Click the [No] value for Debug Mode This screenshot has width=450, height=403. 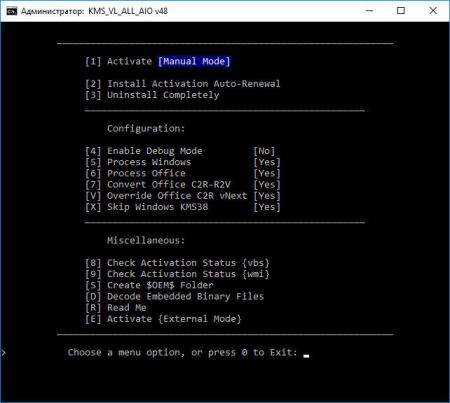point(264,151)
